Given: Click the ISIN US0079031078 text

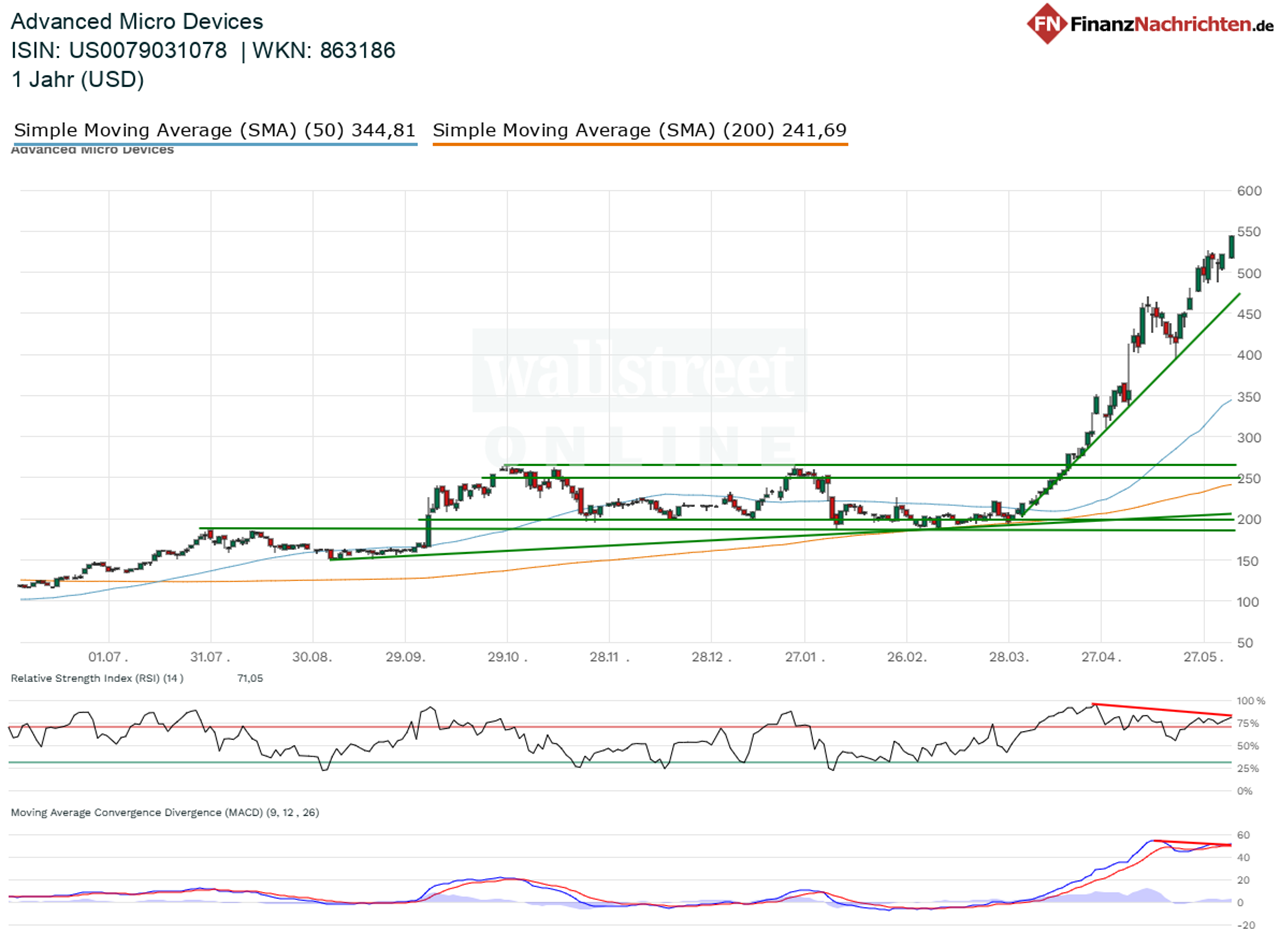Looking at the screenshot, I should pos(119,50).
